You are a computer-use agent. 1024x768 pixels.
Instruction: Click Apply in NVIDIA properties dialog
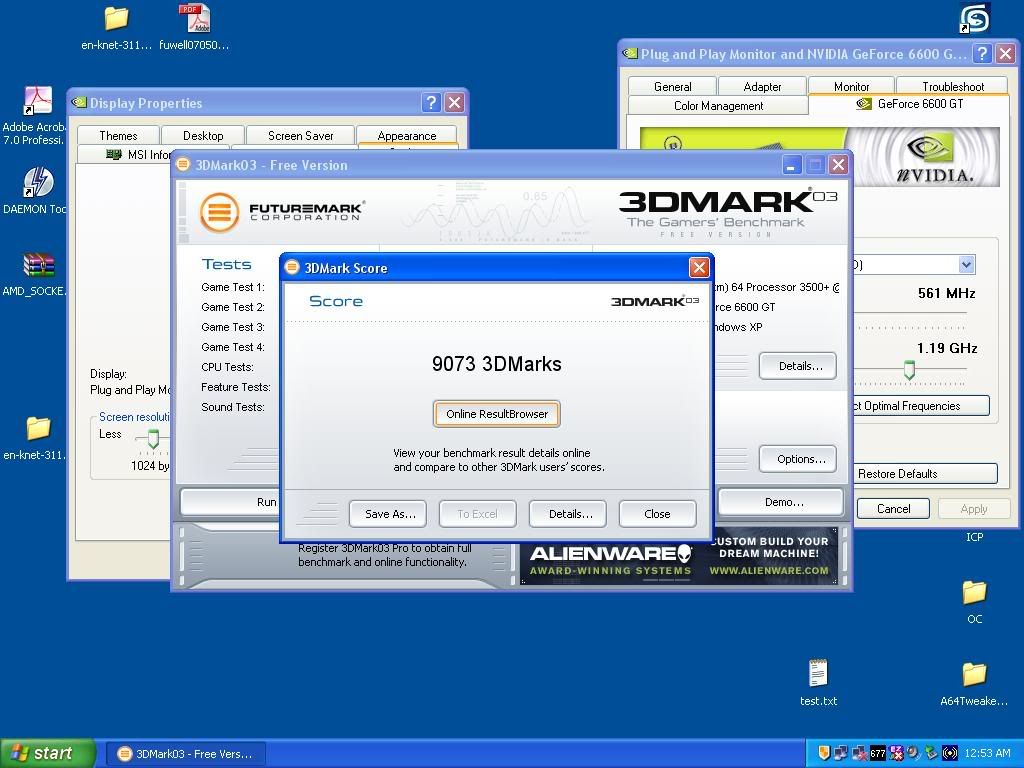pos(974,509)
